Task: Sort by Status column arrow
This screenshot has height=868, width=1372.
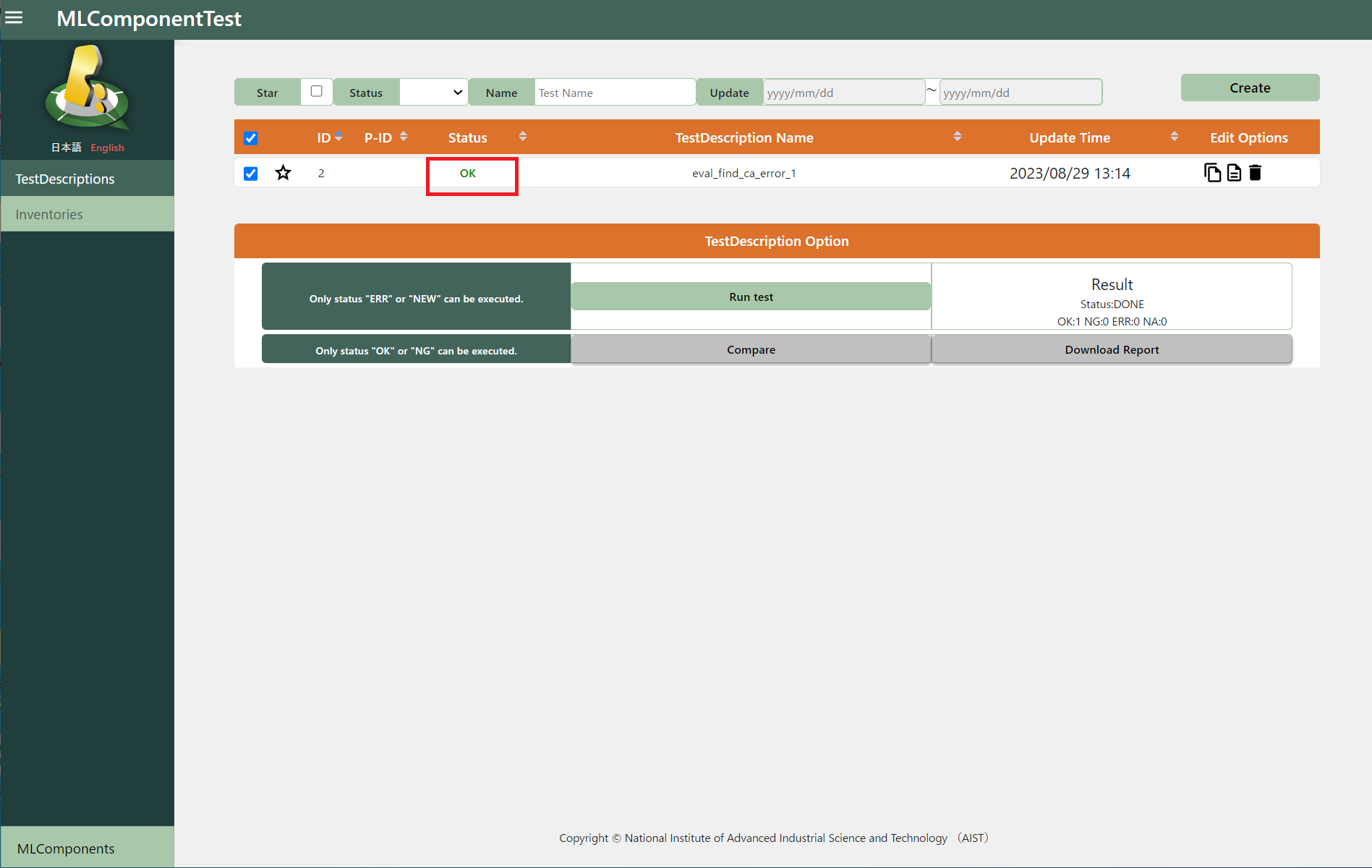Action: 522,137
